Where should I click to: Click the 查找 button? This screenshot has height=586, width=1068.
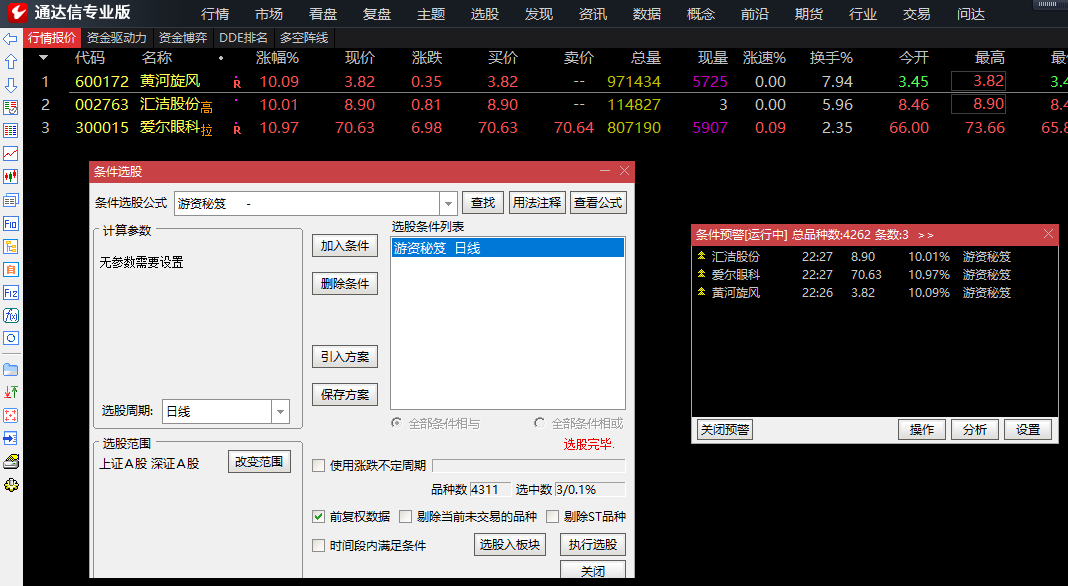[x=483, y=202]
